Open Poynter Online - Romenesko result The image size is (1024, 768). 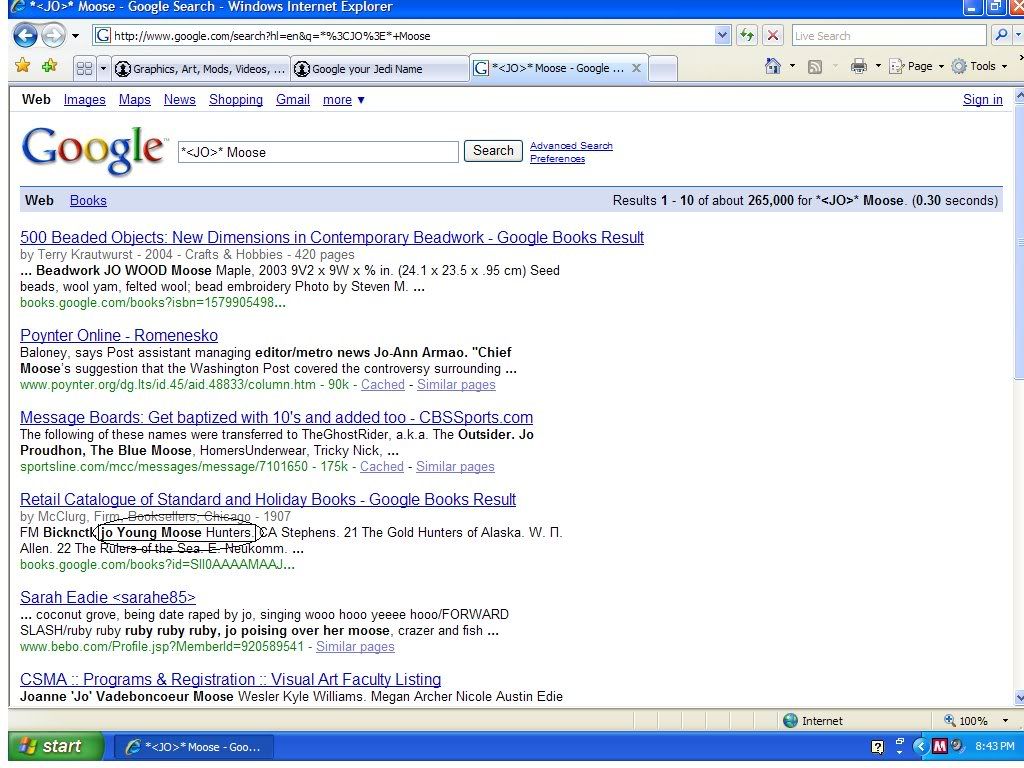[x=119, y=335]
